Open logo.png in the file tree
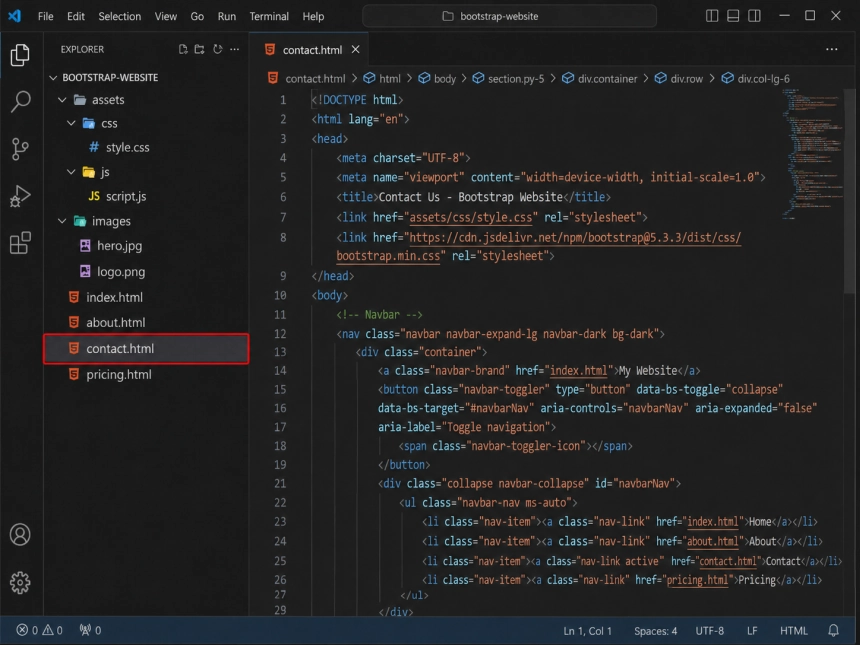Screen dimensions: 860x645 point(146,271)
